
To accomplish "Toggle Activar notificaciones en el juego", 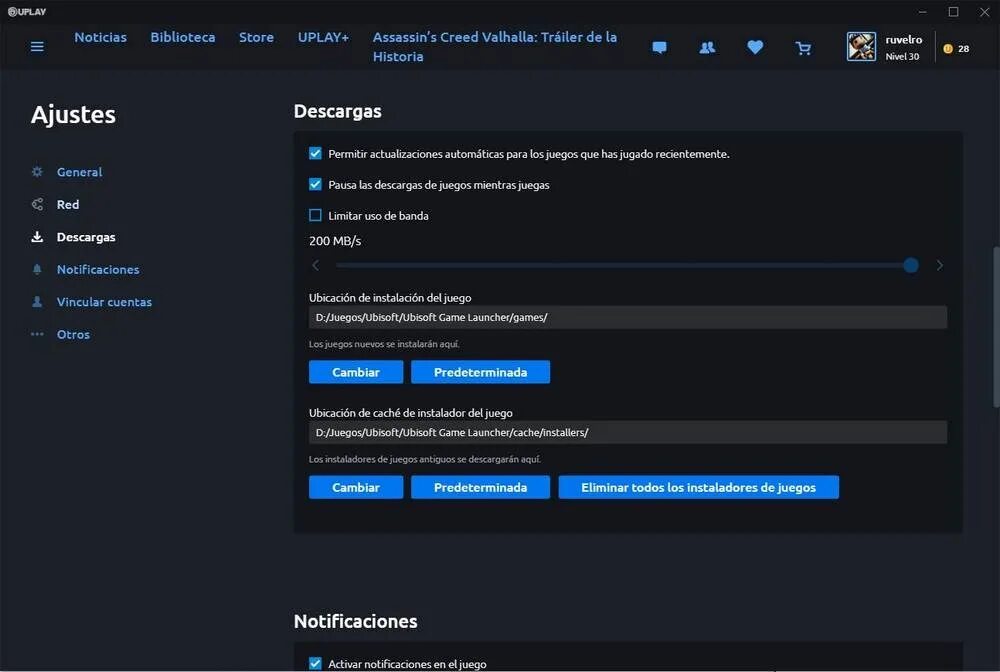I will [x=315, y=663].
